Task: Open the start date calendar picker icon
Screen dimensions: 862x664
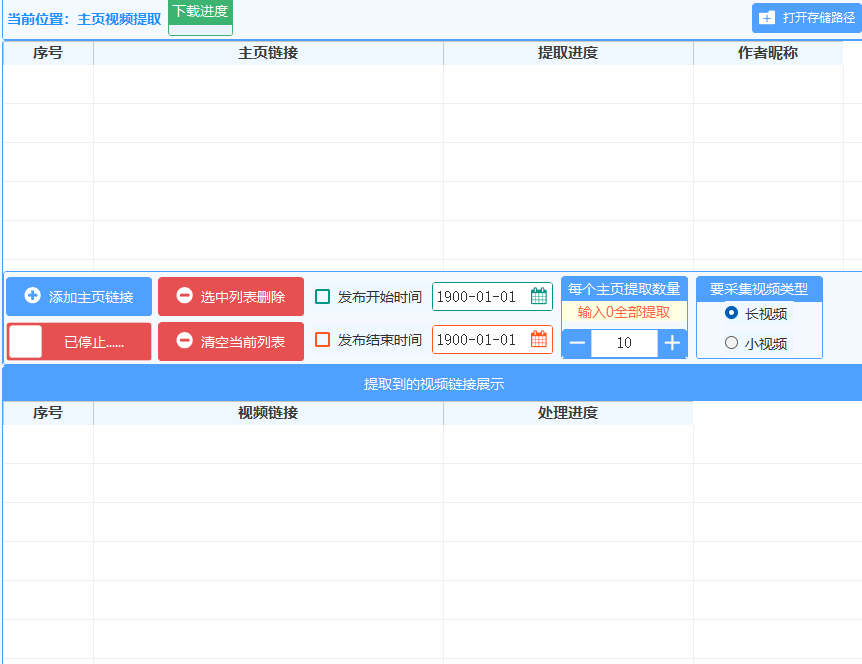Action: pos(539,296)
